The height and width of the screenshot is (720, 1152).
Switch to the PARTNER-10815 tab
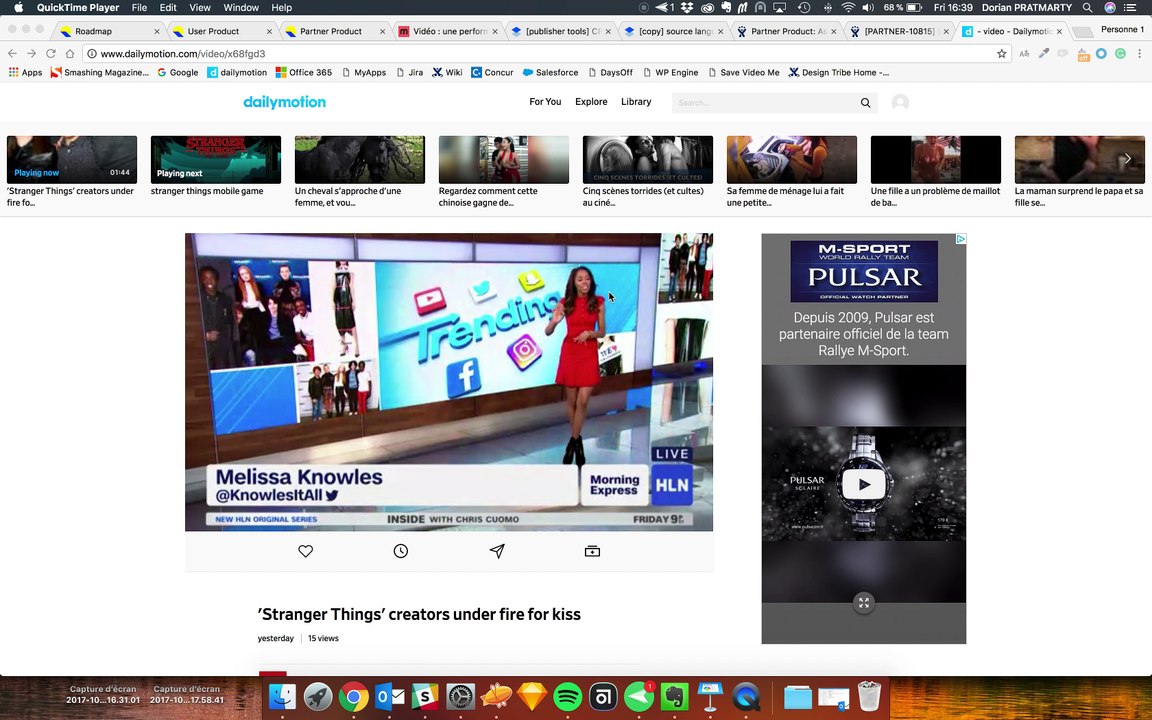[899, 31]
